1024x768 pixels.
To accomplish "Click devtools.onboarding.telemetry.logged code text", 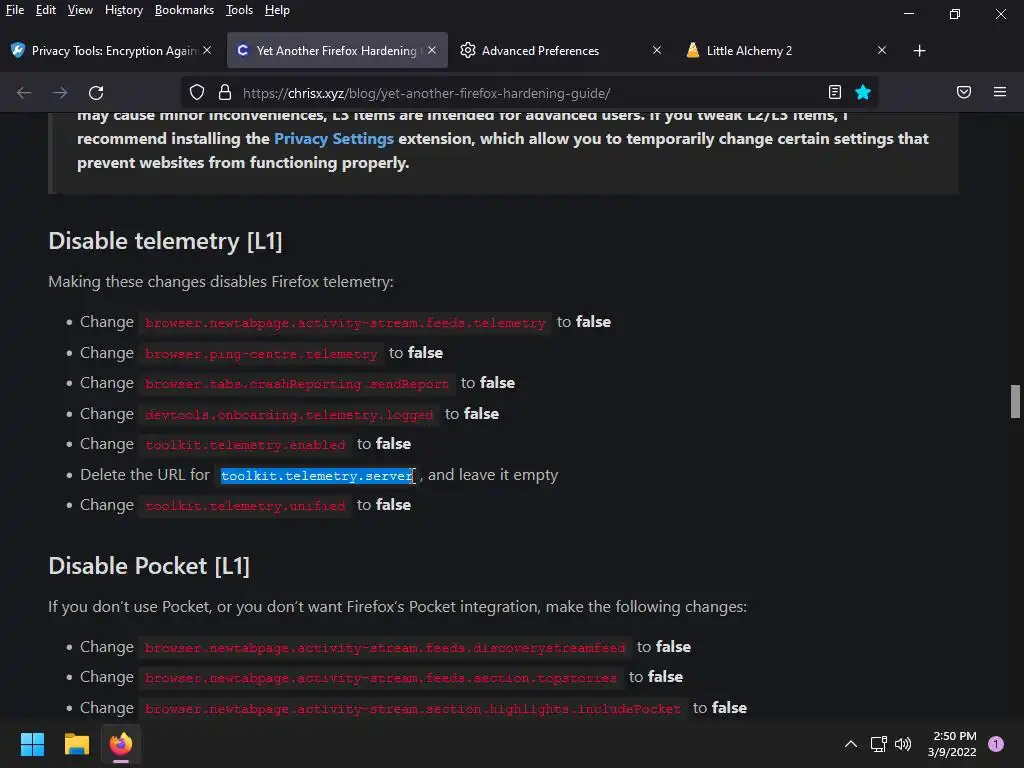I will pos(289,414).
